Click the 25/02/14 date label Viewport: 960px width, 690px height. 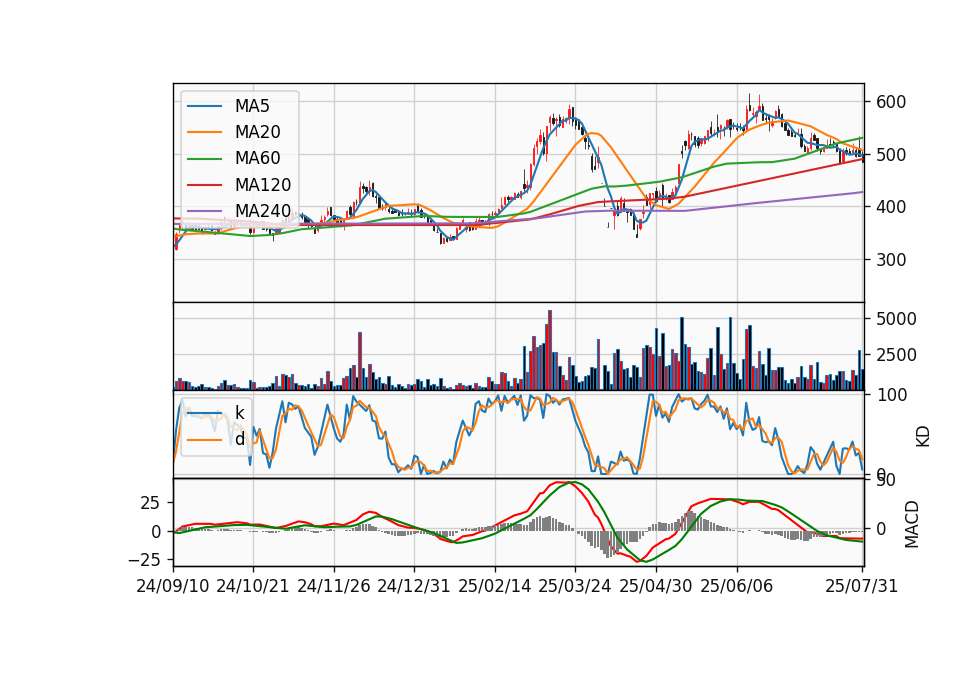[495, 586]
